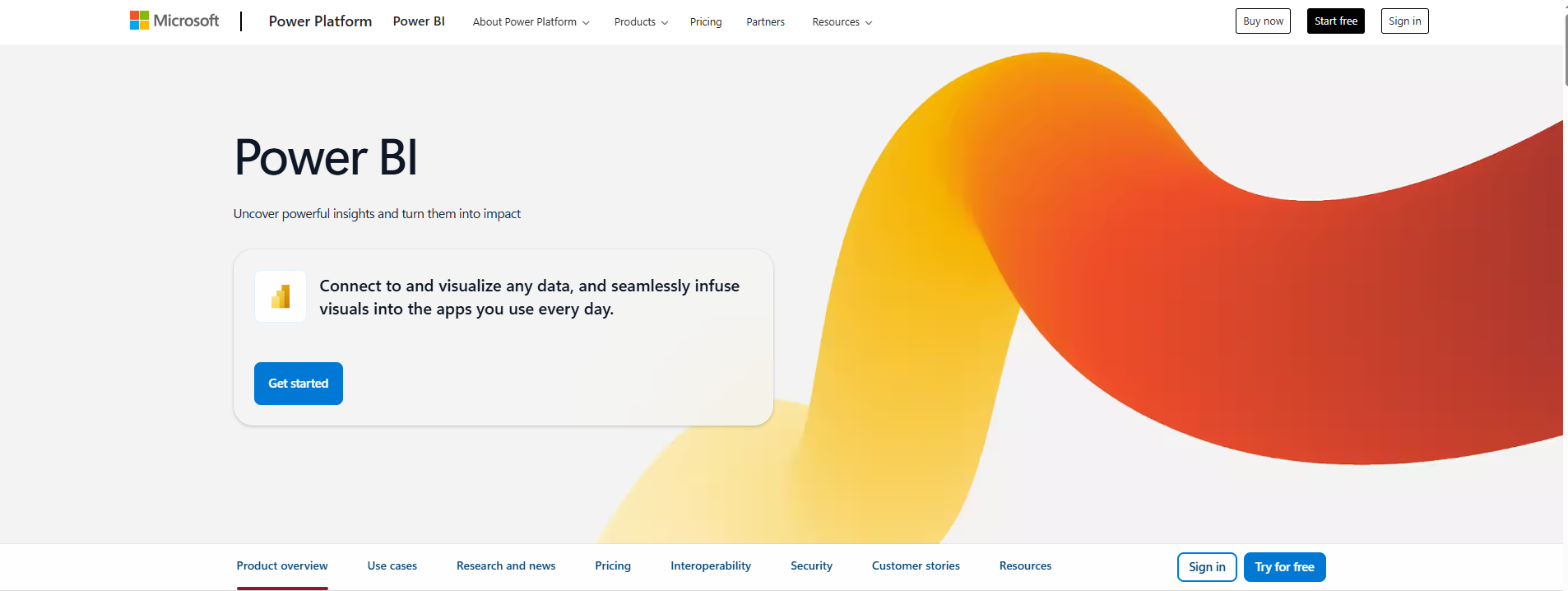The image size is (1568, 591).
Task: Select the Product overview tab
Action: click(x=282, y=566)
